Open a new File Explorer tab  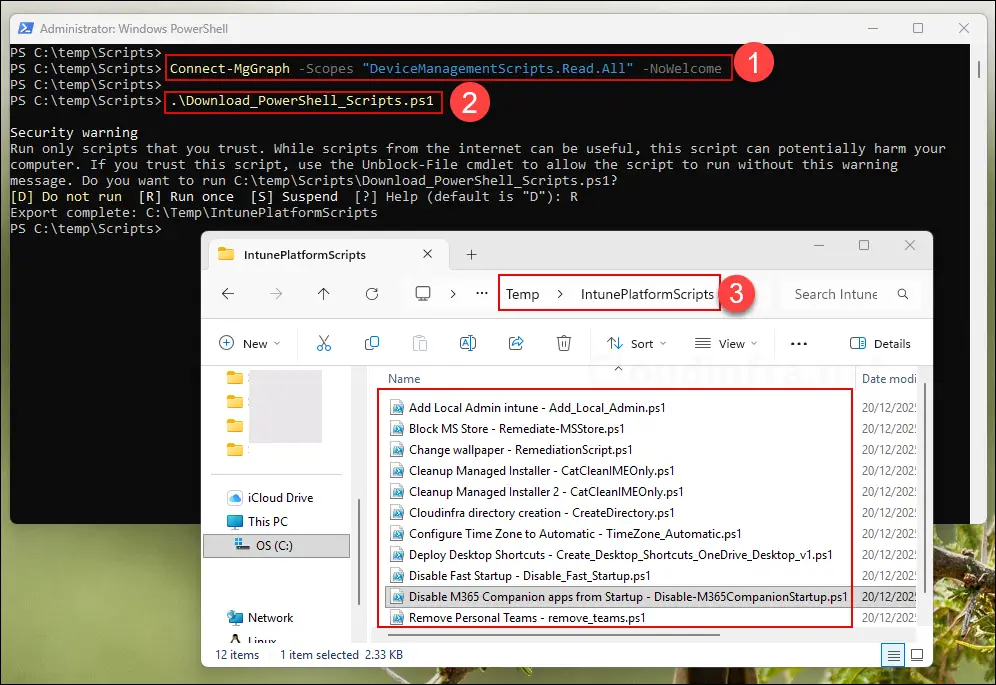coord(471,254)
